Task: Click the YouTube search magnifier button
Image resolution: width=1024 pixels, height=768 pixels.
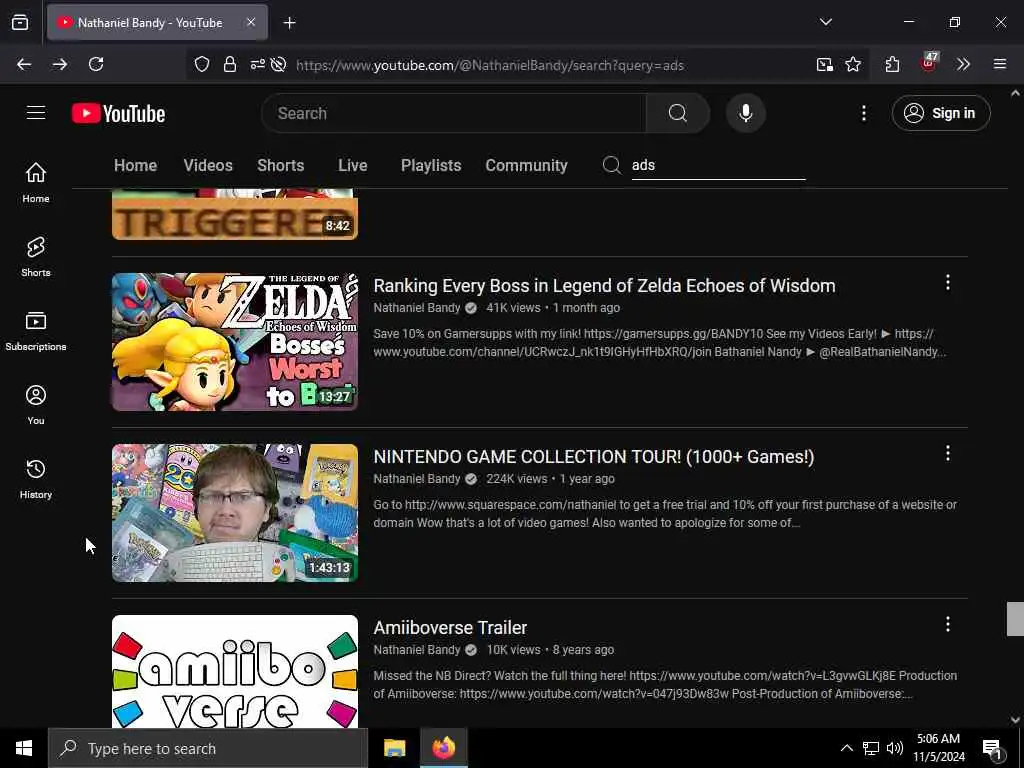Action: [677, 113]
